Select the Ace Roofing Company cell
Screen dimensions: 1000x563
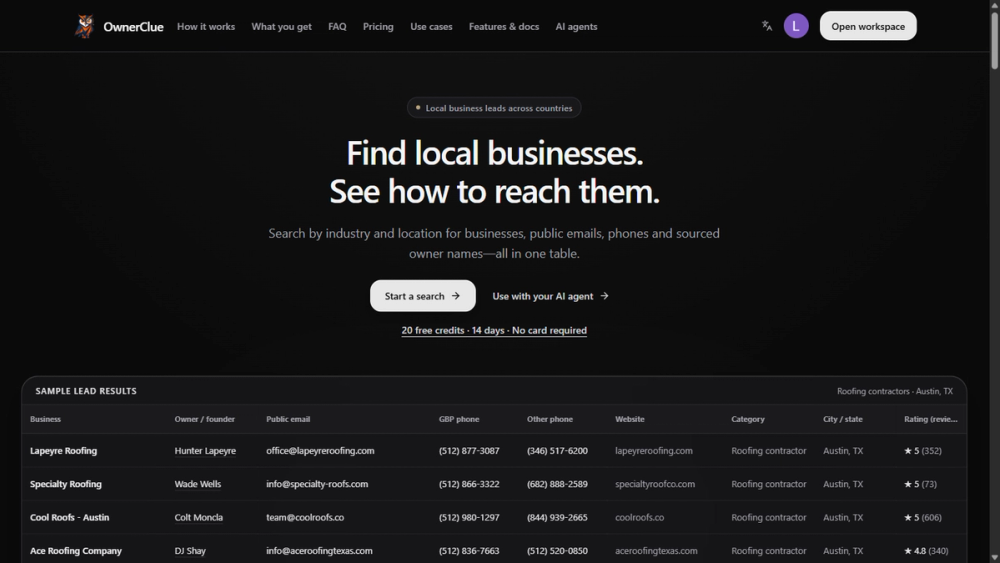[x=76, y=550]
